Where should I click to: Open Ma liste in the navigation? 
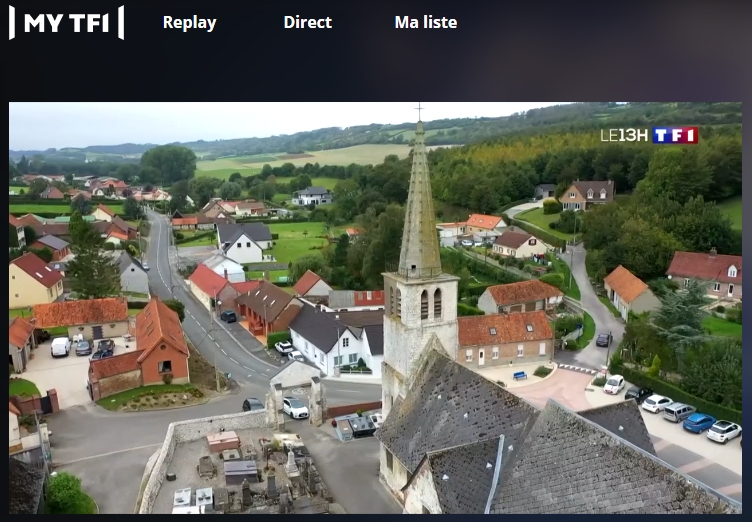point(425,22)
